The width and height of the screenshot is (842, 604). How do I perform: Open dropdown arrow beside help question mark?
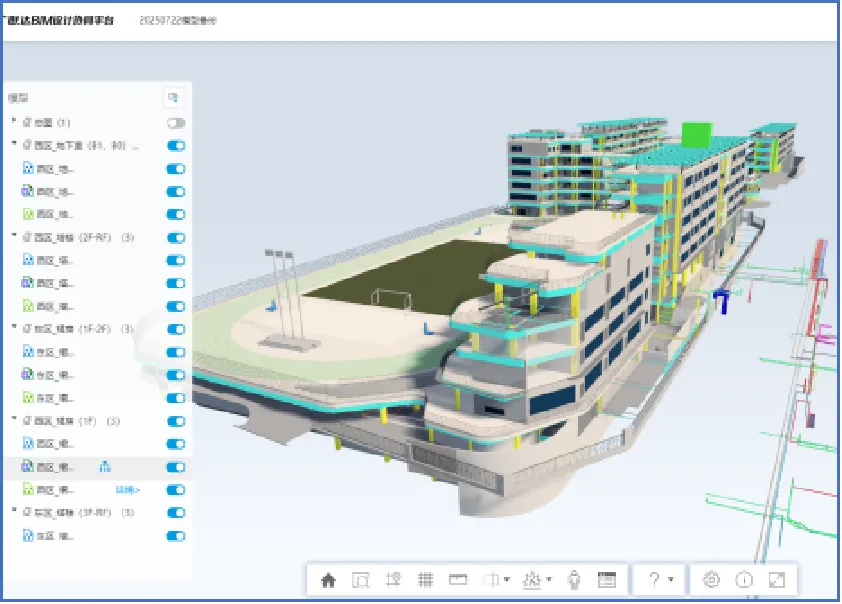tap(671, 580)
